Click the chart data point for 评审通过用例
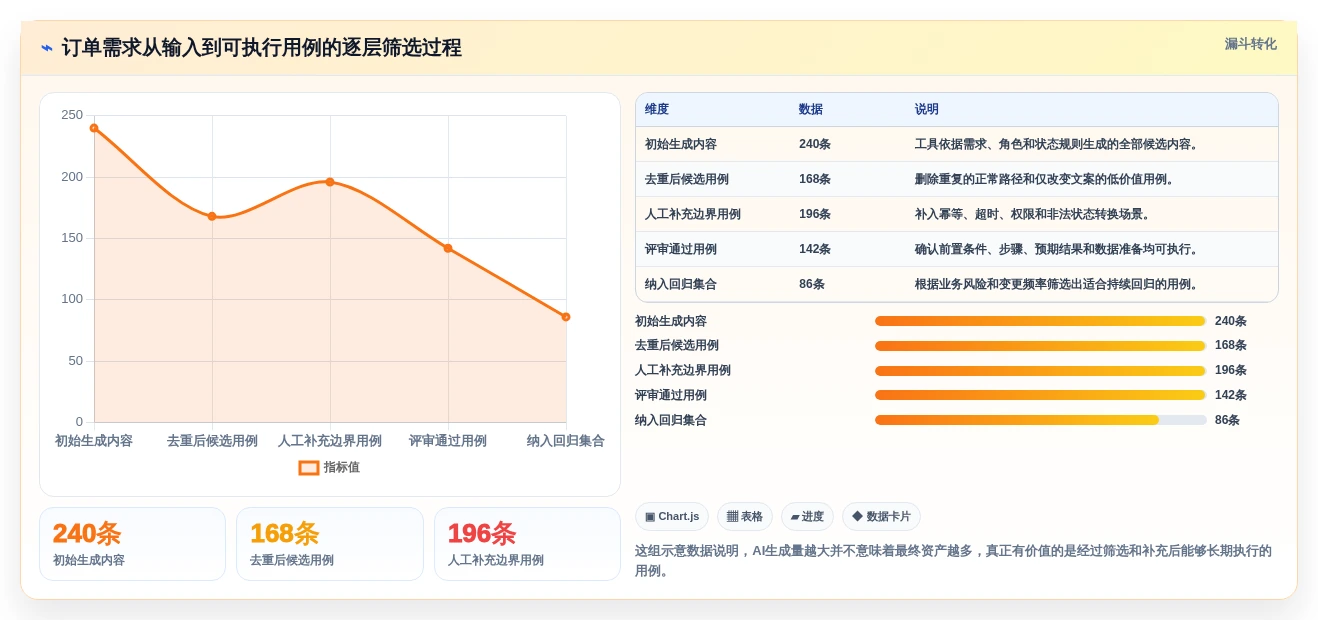 (448, 248)
